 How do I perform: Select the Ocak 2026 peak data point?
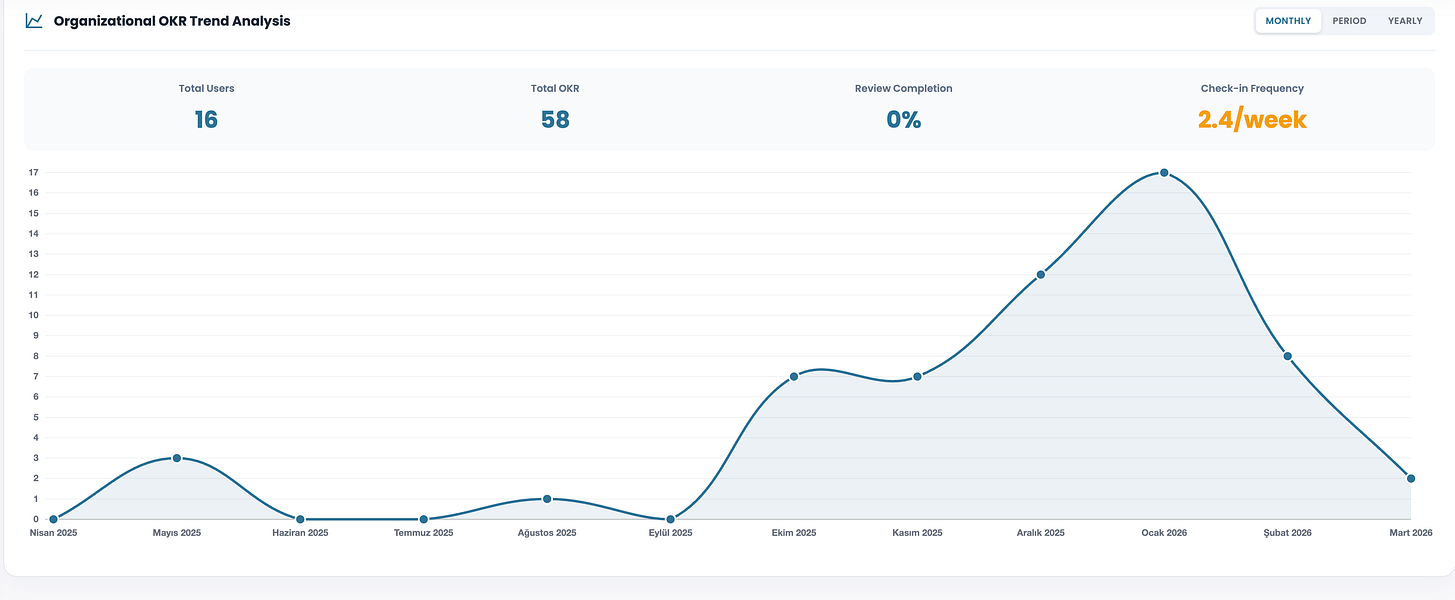pyautogui.click(x=1164, y=173)
